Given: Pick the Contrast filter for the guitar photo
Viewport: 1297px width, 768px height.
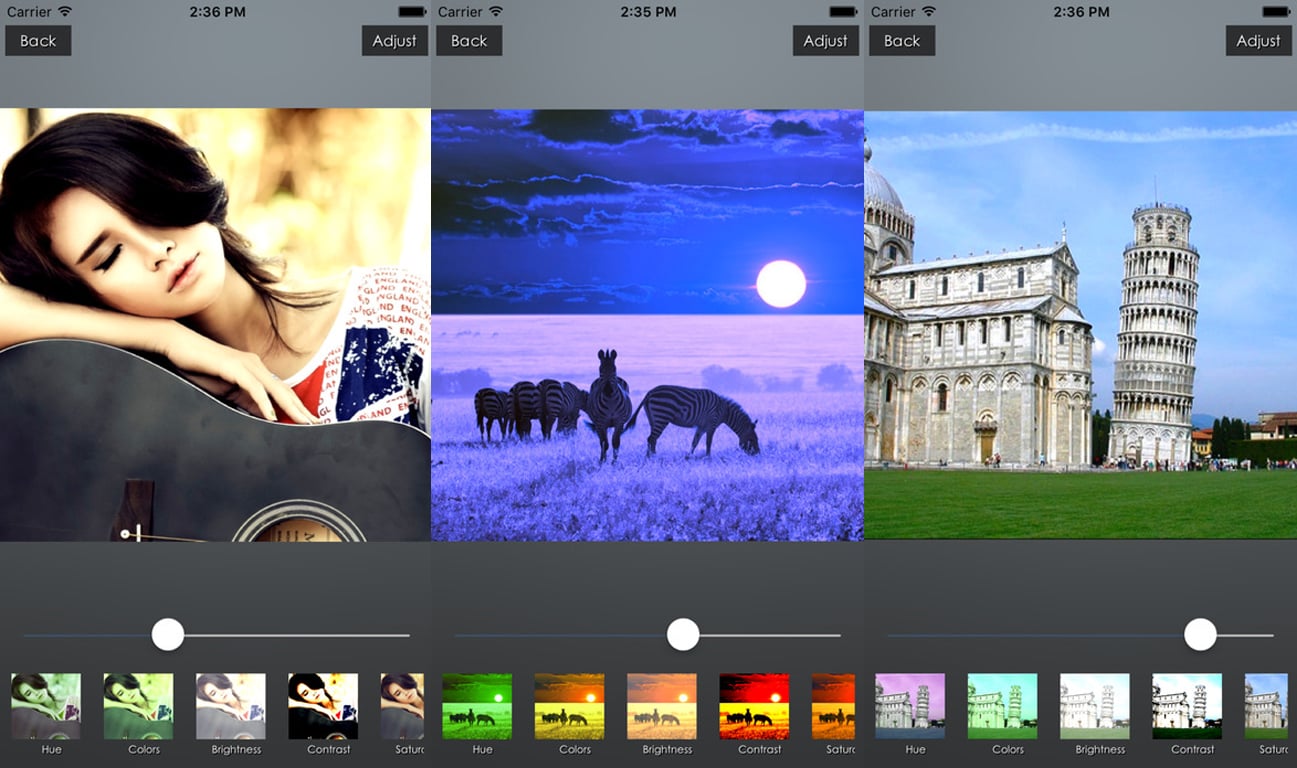Looking at the screenshot, I should click(323, 706).
